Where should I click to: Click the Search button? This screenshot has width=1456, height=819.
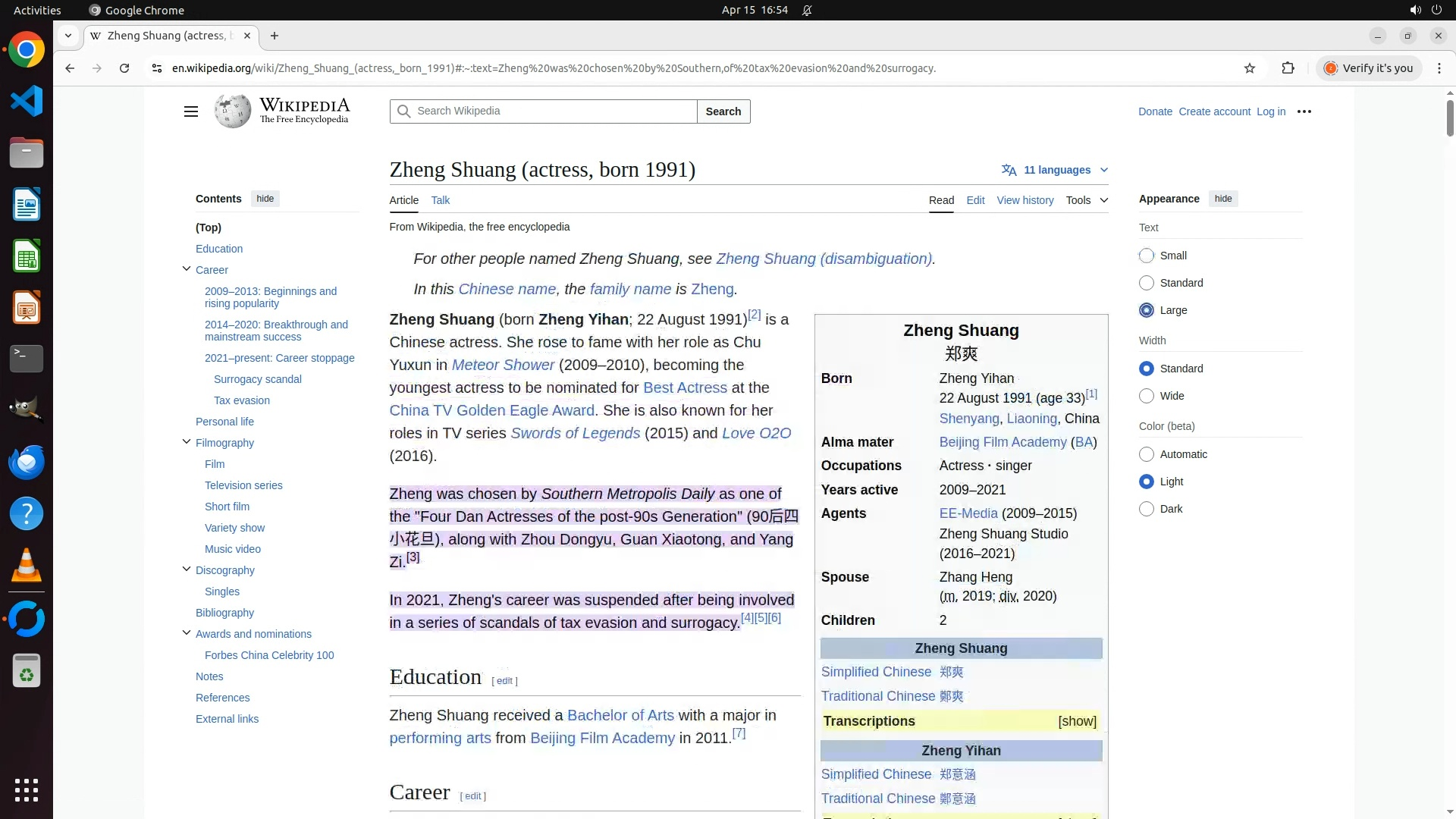coord(723,111)
